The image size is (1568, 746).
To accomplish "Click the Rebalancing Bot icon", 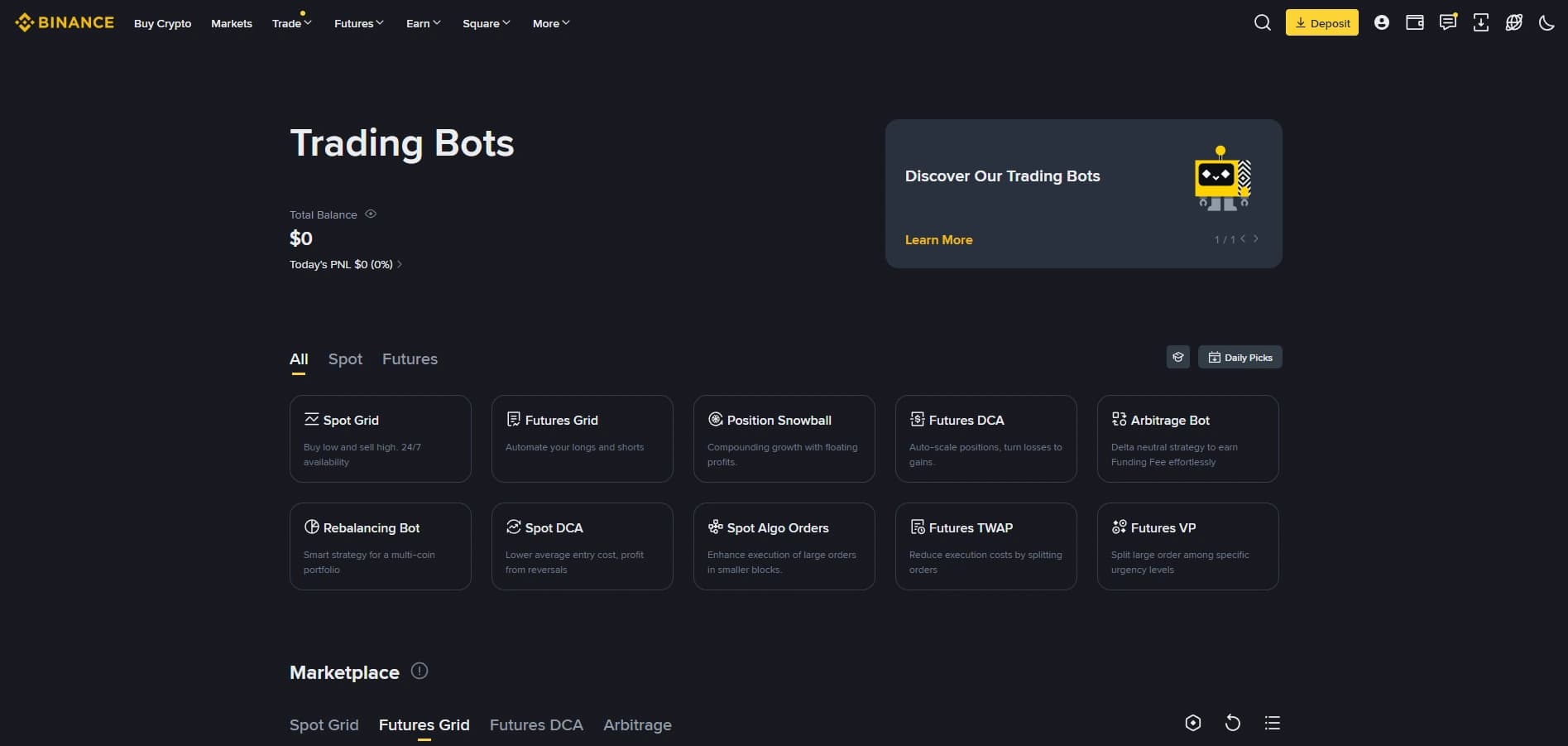I will [311, 527].
